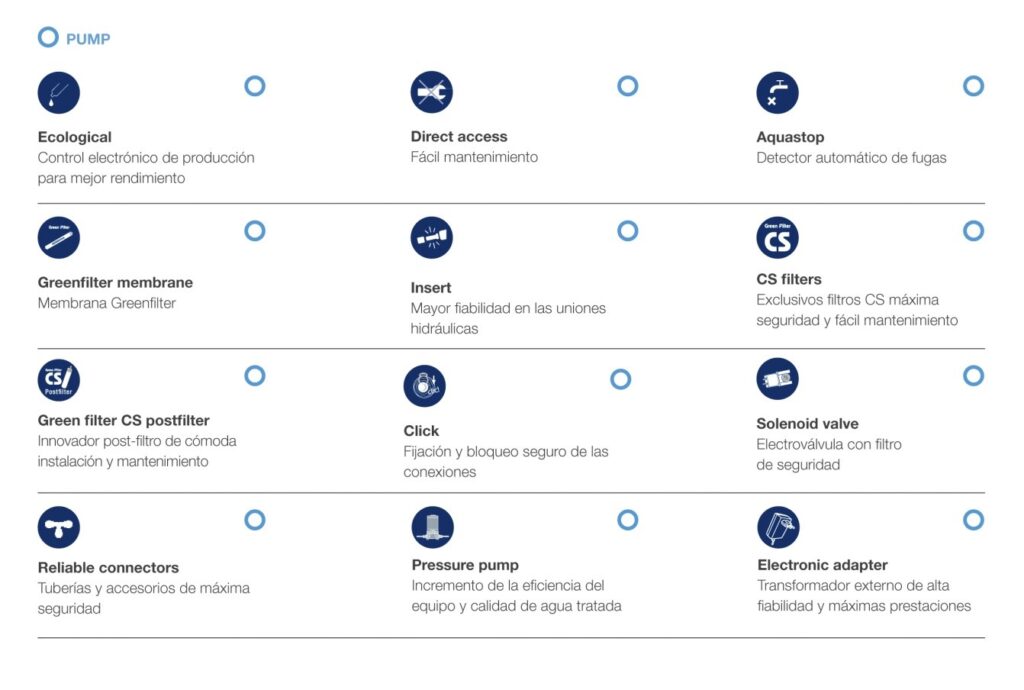Click the Solenoid valve icon

777,380
